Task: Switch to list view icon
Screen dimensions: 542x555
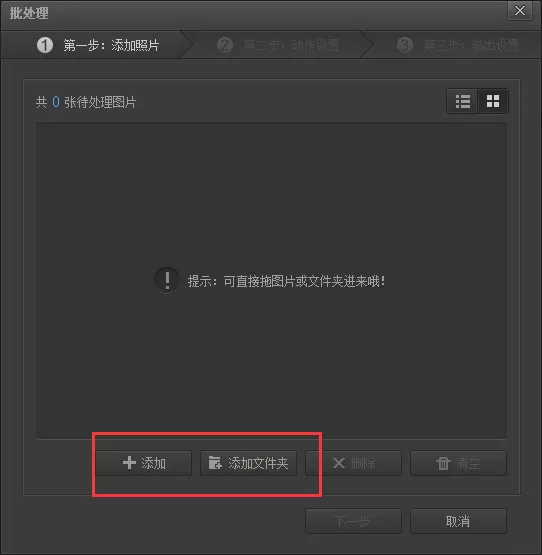Action: 462,101
